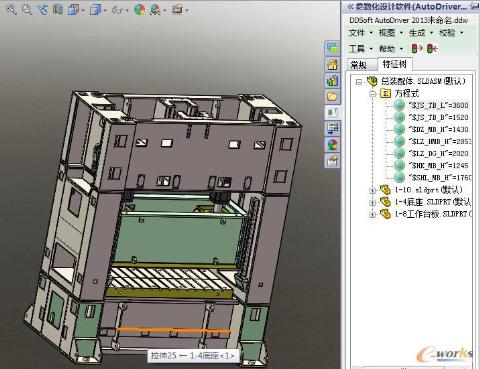Select the equation "$LZ_HMB_H"
The height and width of the screenshot is (369, 480).
click(x=440, y=141)
